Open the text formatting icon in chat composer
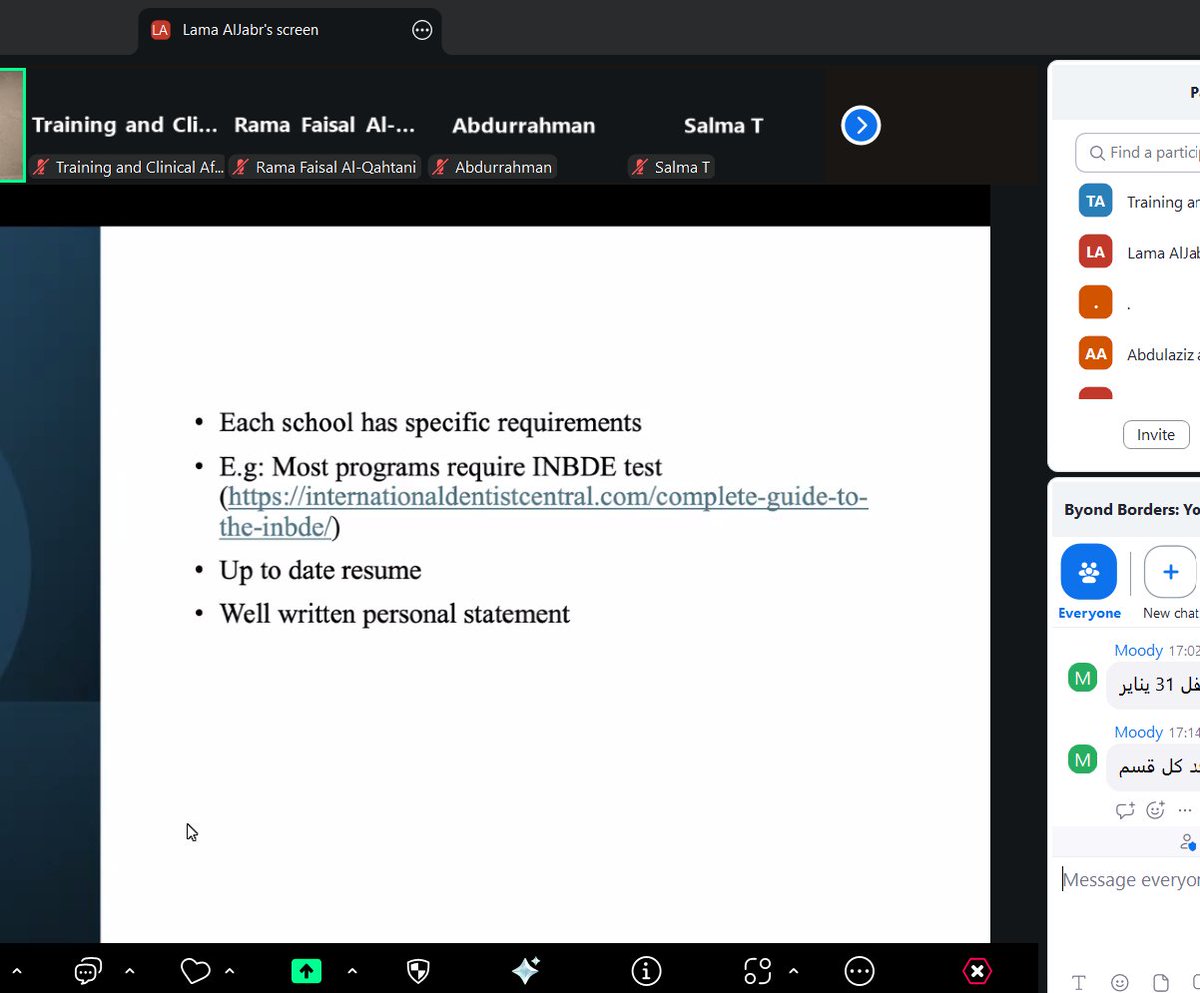This screenshot has width=1200, height=993. point(1079,982)
